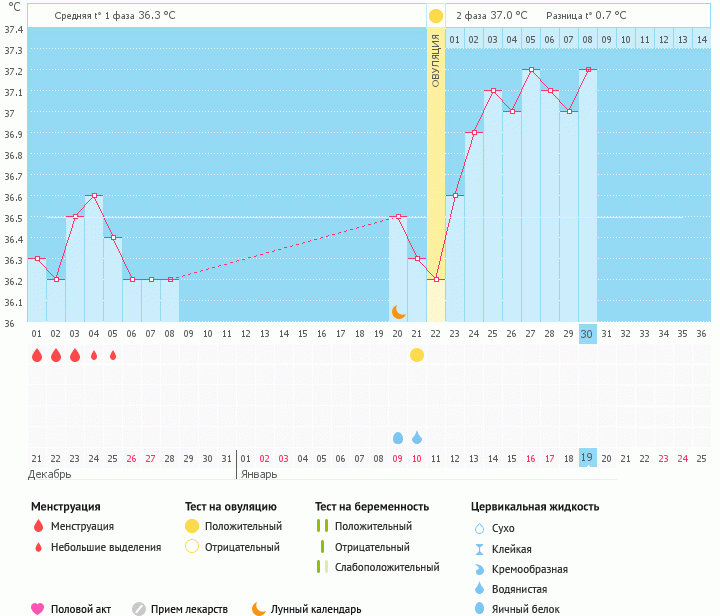
Task: Click the Сухо empty drop legend icon
Action: point(479,528)
